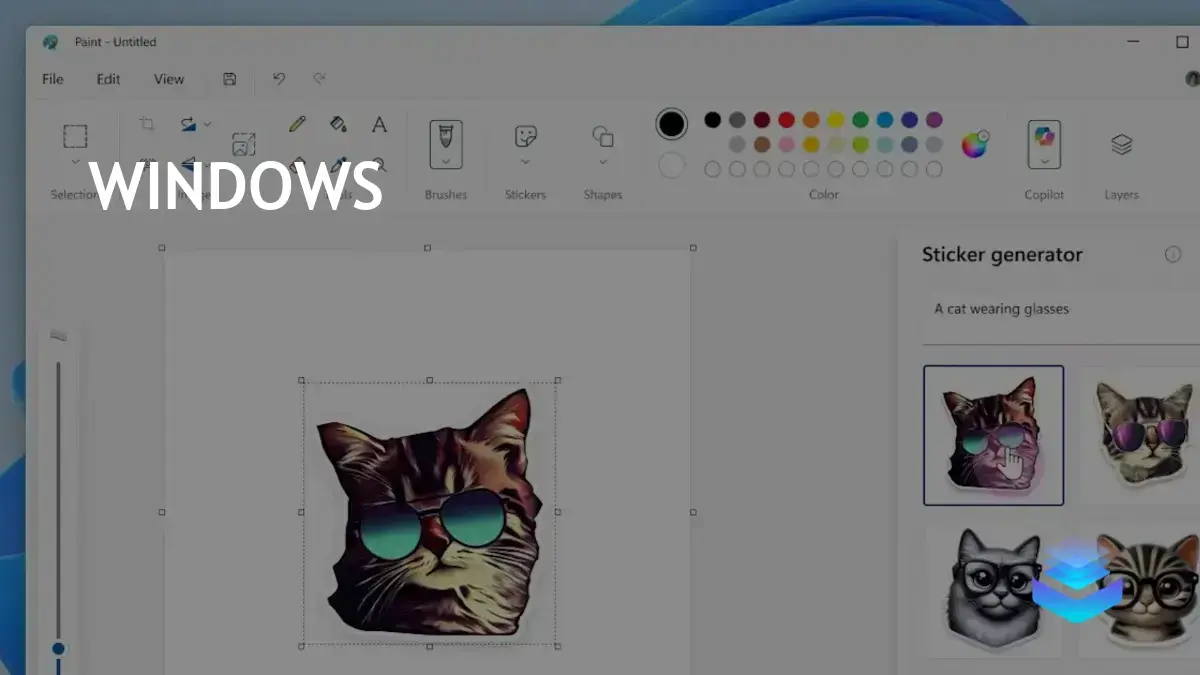Select the Color picker eyedropper tool
The height and width of the screenshot is (675, 1200).
pyautogui.click(x=336, y=165)
